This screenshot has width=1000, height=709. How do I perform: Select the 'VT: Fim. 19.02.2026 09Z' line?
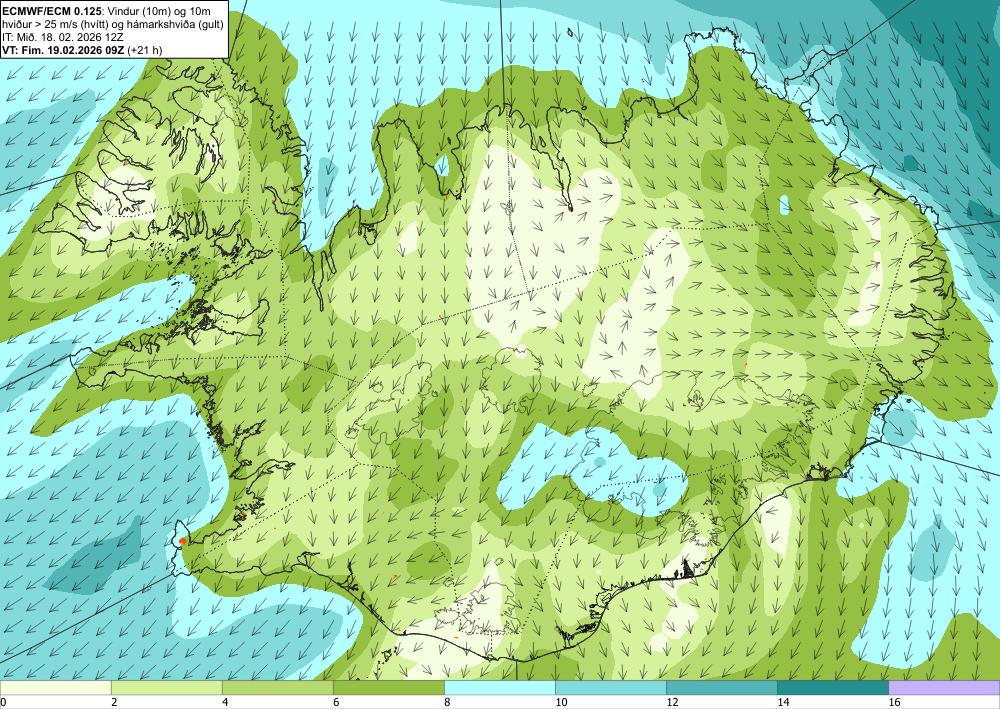(82, 50)
